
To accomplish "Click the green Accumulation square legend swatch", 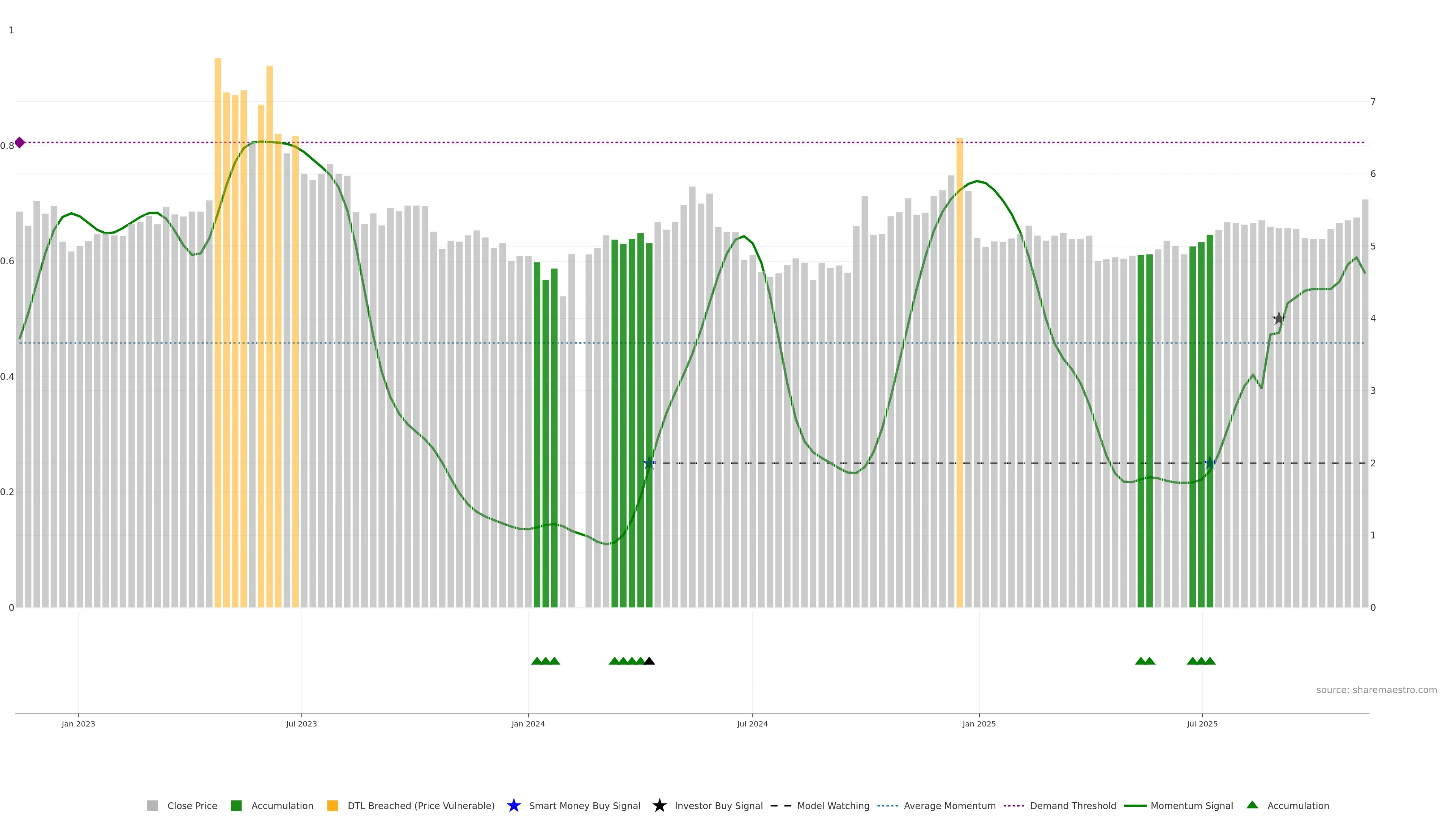I will tap(236, 805).
